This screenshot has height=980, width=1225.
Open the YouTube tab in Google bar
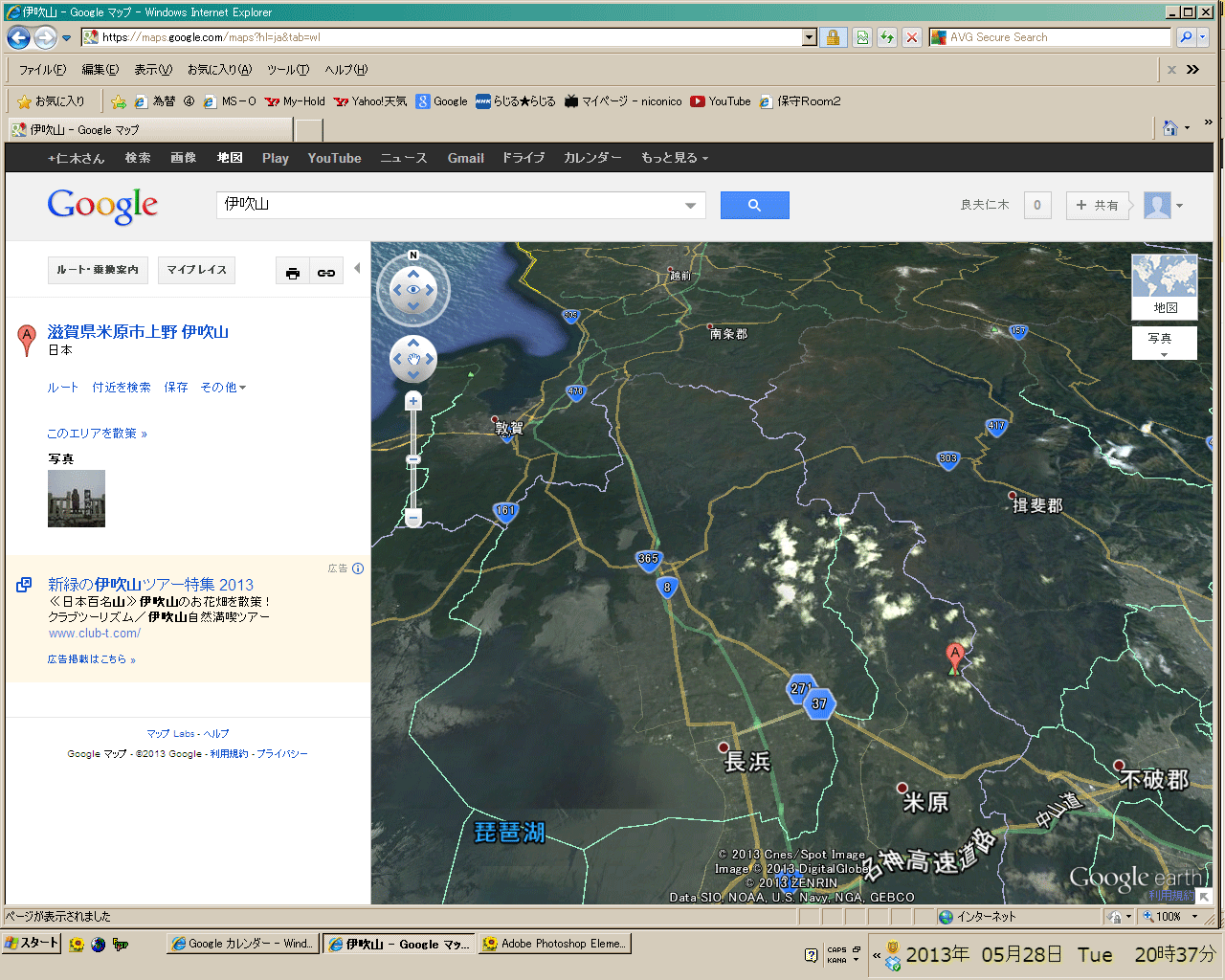click(334, 158)
